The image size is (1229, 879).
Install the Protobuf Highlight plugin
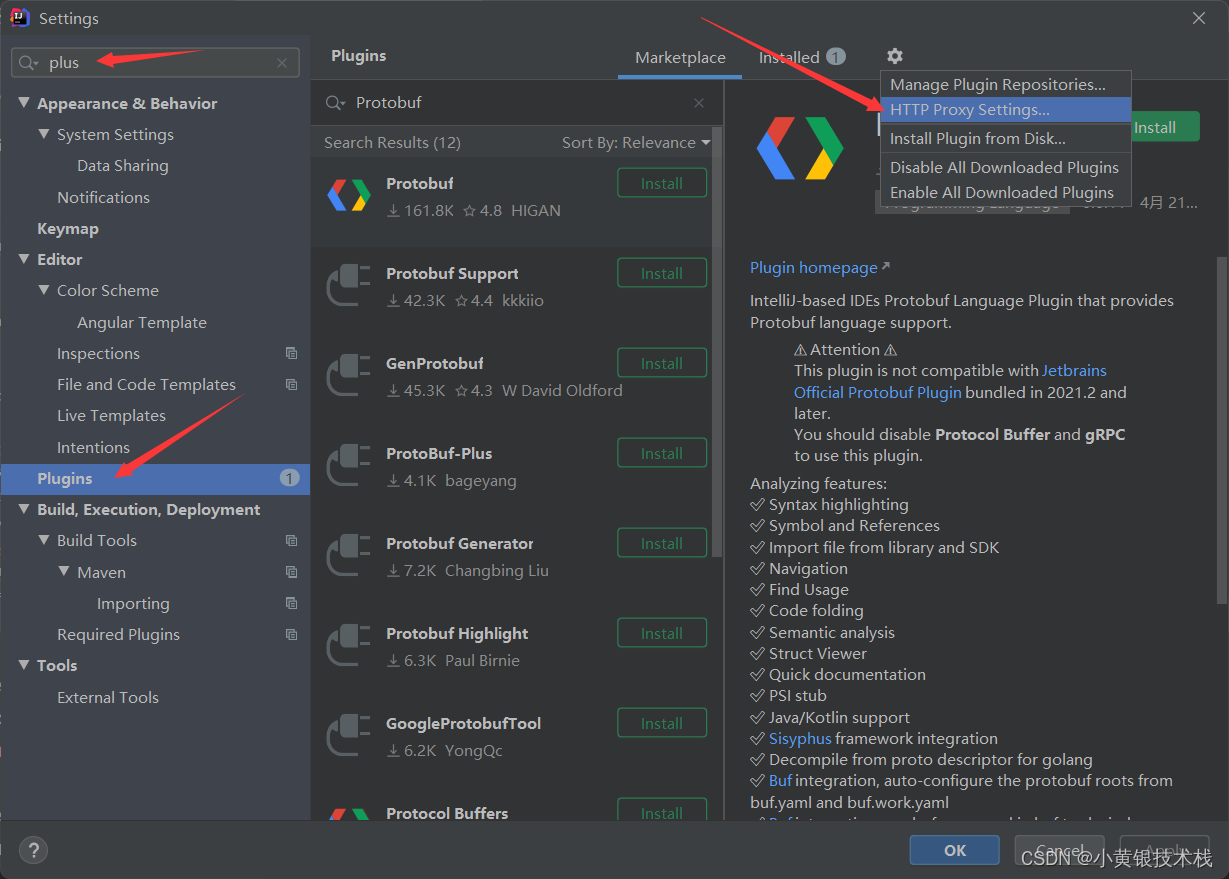coord(662,633)
